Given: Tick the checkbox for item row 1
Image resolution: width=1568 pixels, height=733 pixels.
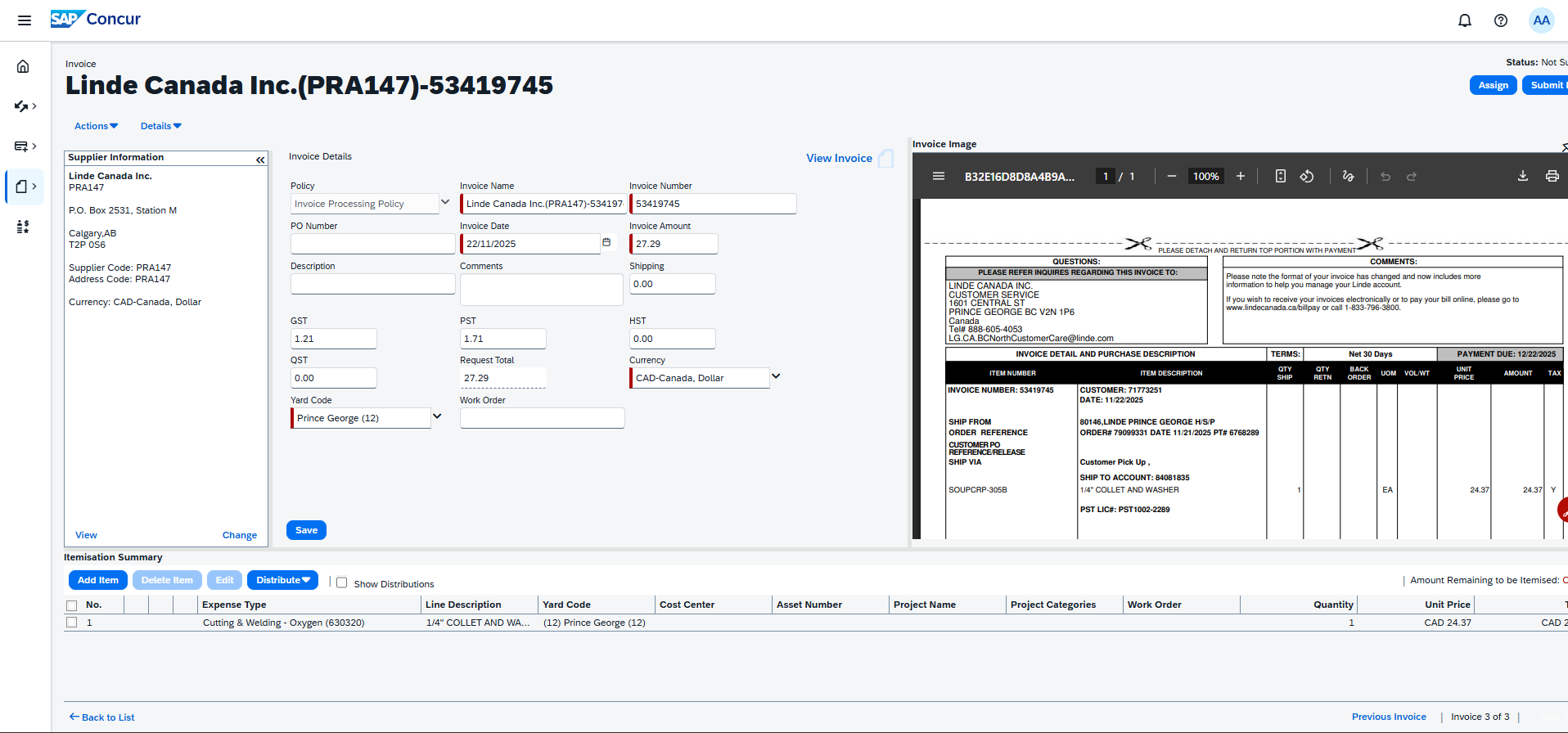Looking at the screenshot, I should point(72,623).
